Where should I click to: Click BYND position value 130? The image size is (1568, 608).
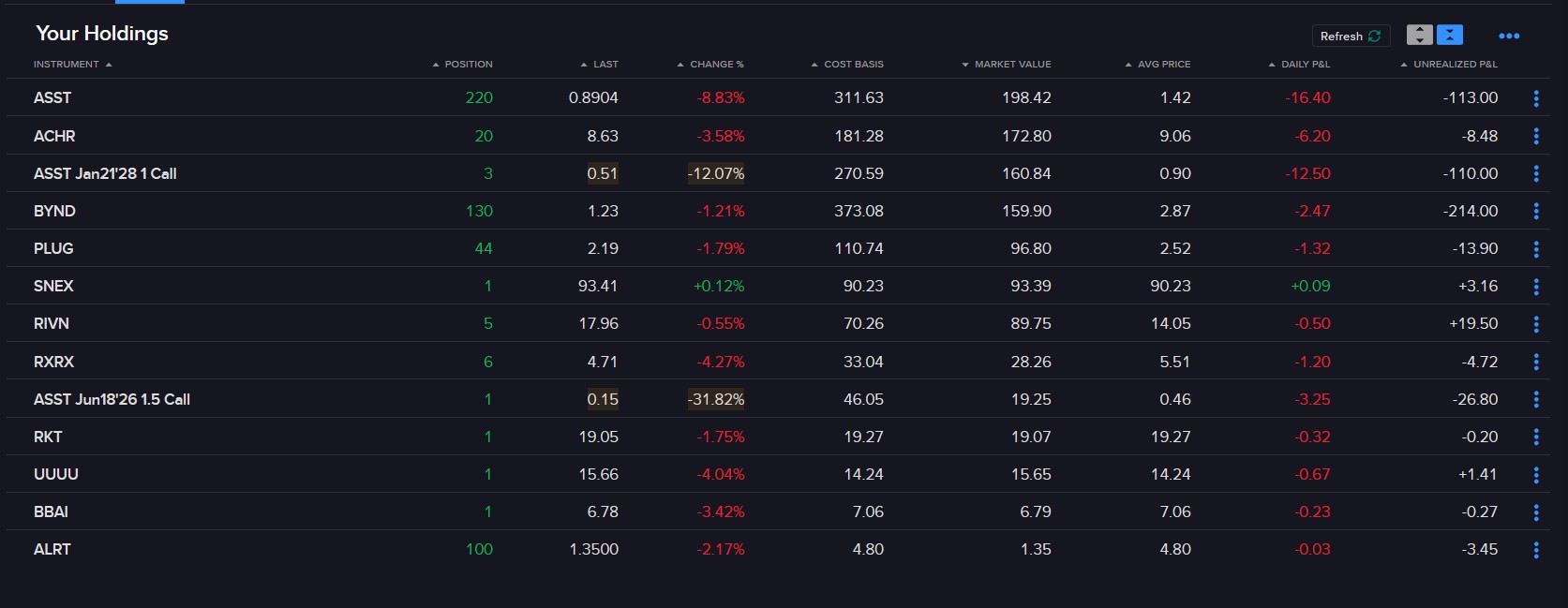[479, 211]
